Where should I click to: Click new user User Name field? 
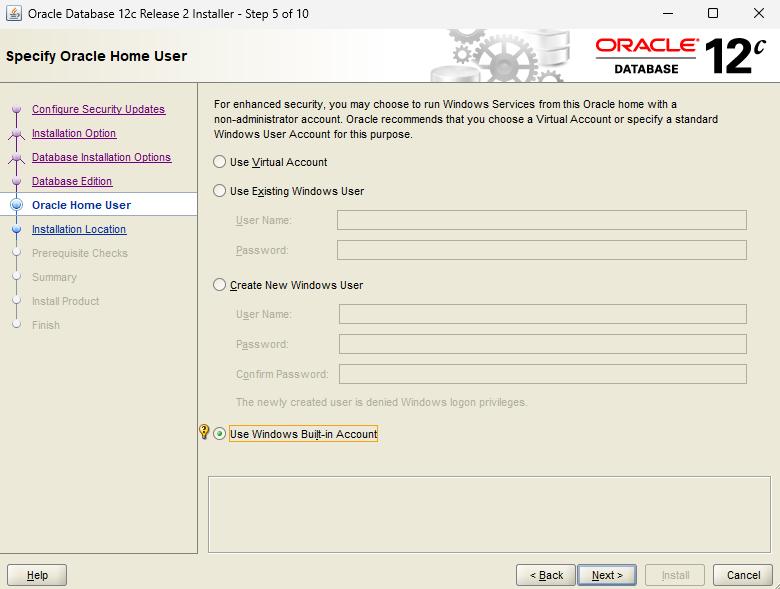543,314
